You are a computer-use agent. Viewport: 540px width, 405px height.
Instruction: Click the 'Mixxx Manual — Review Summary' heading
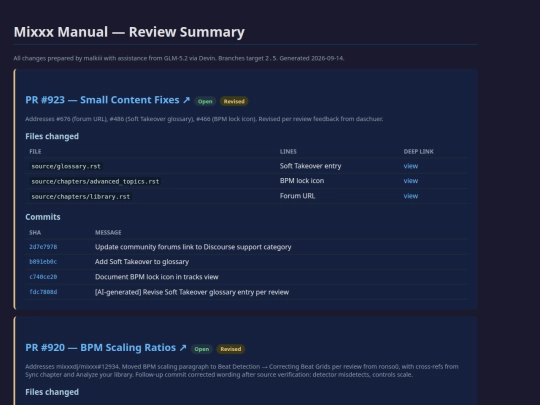[x=129, y=32]
